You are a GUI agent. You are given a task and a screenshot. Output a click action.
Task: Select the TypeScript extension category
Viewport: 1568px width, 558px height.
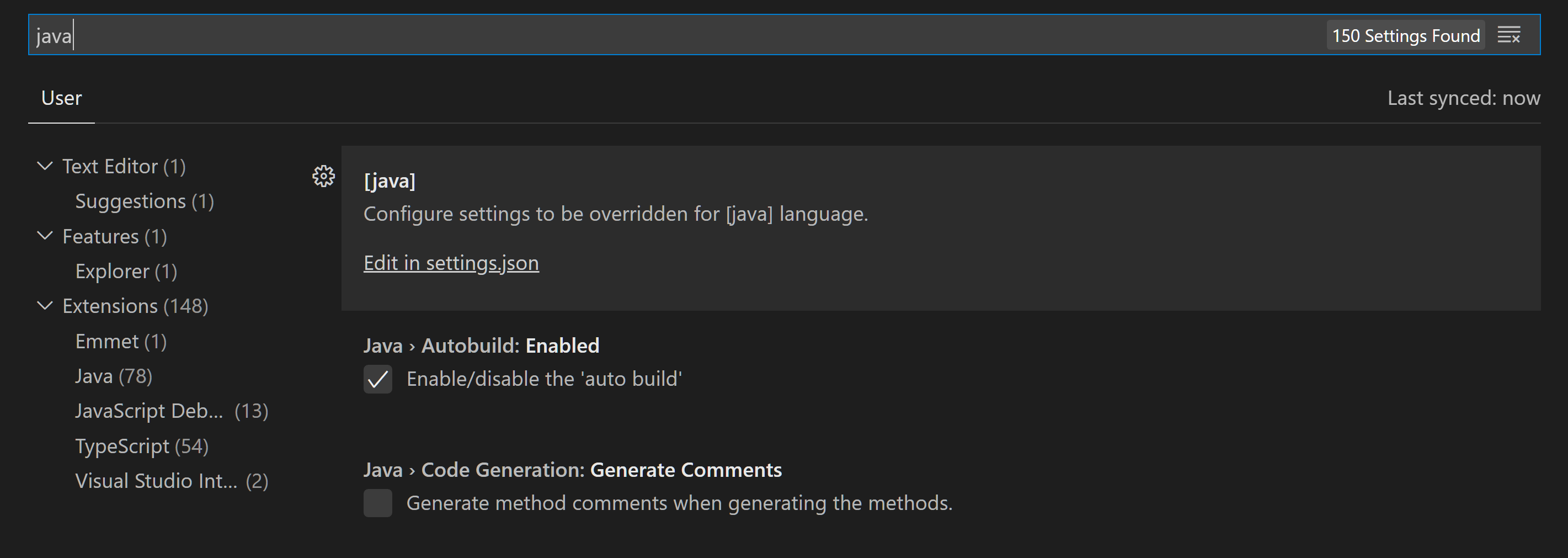tap(141, 445)
